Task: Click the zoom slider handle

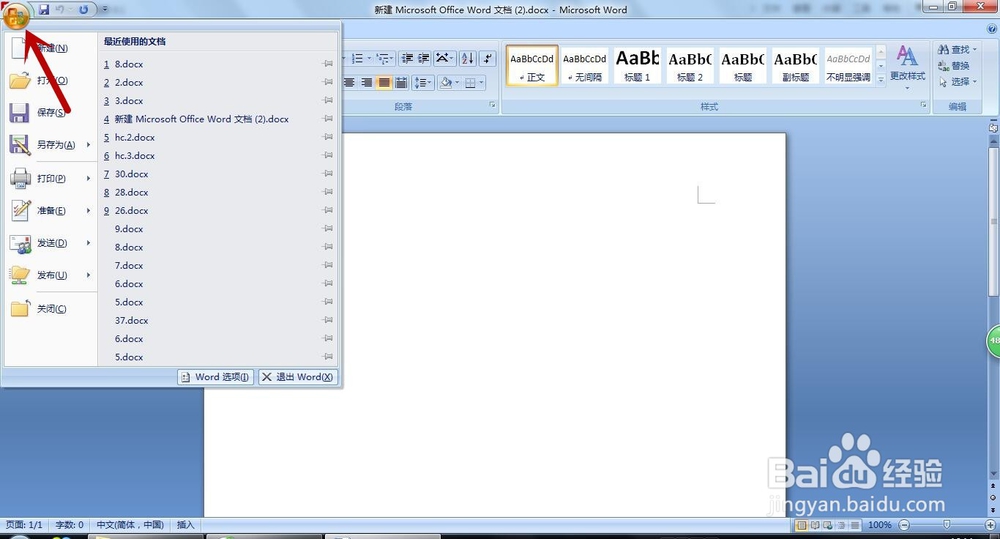Action: [x=946, y=524]
